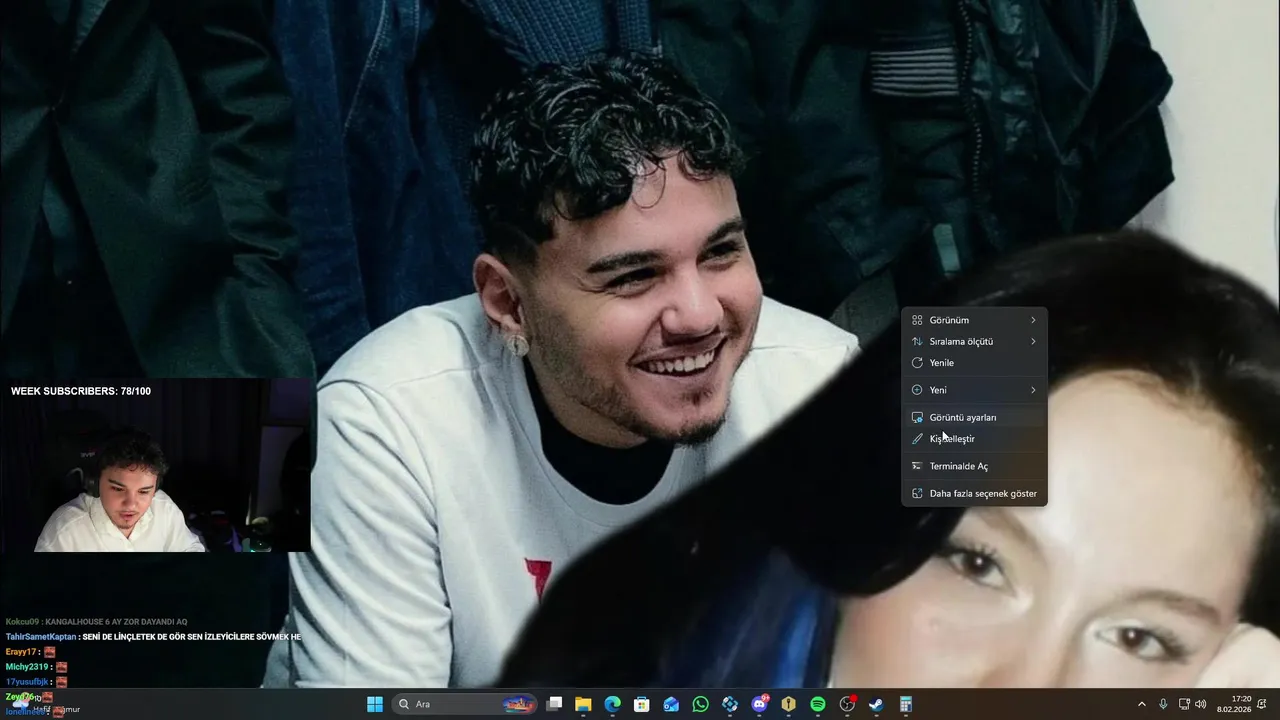Viewport: 1280px width, 720px height.
Task: Open Calculator from the taskbar
Action: (x=905, y=704)
